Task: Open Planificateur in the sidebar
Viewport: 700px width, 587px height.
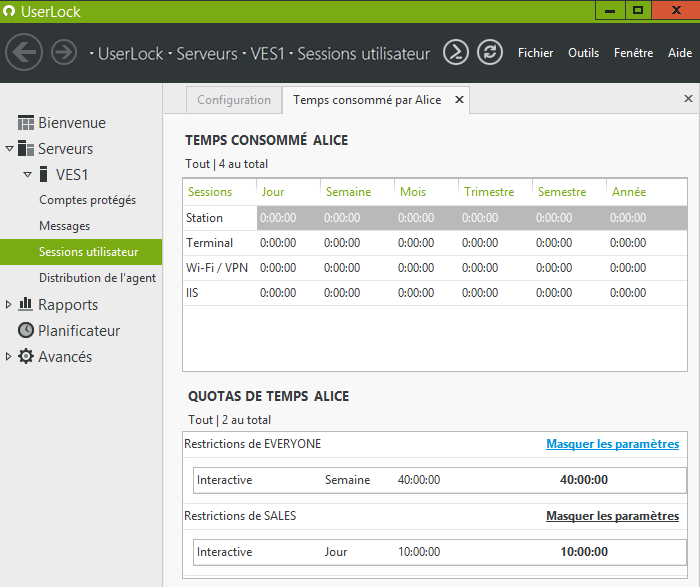Action: tap(79, 331)
